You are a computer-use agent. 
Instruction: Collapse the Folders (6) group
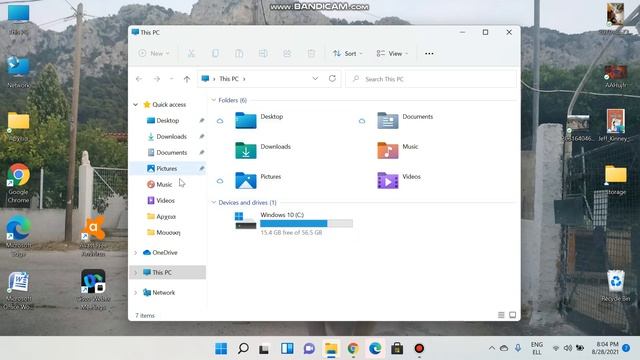click(213, 100)
